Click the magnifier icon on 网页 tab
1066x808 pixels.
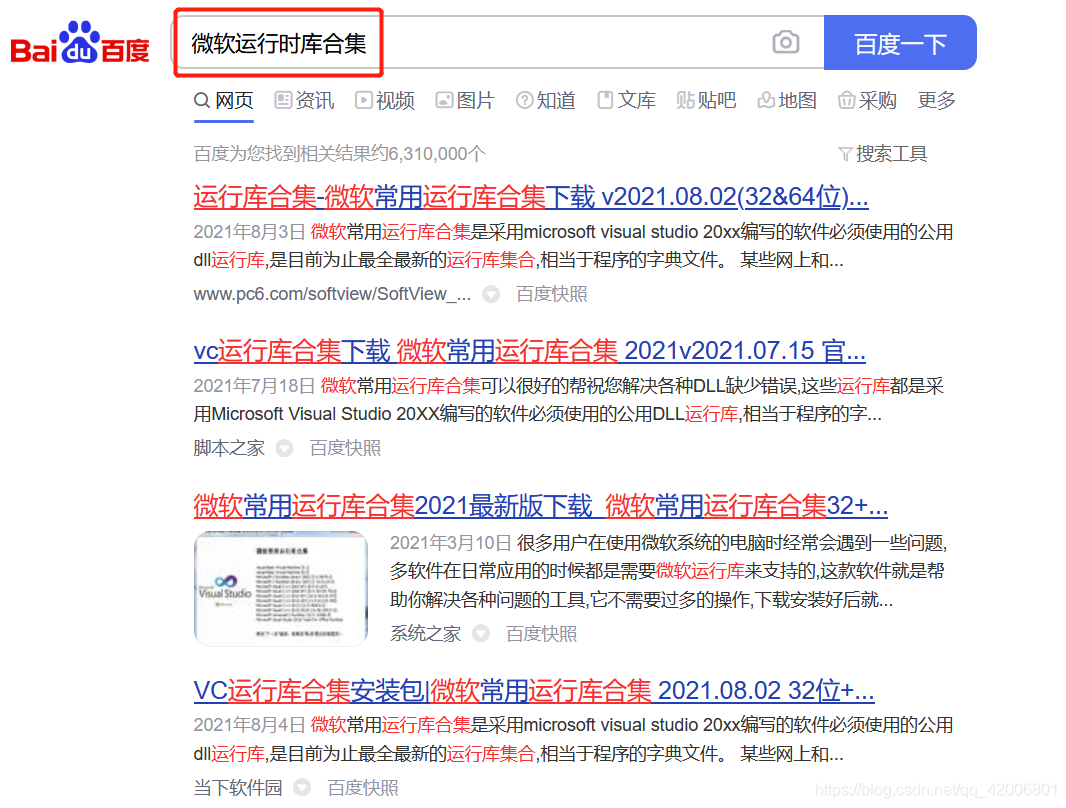point(202,101)
